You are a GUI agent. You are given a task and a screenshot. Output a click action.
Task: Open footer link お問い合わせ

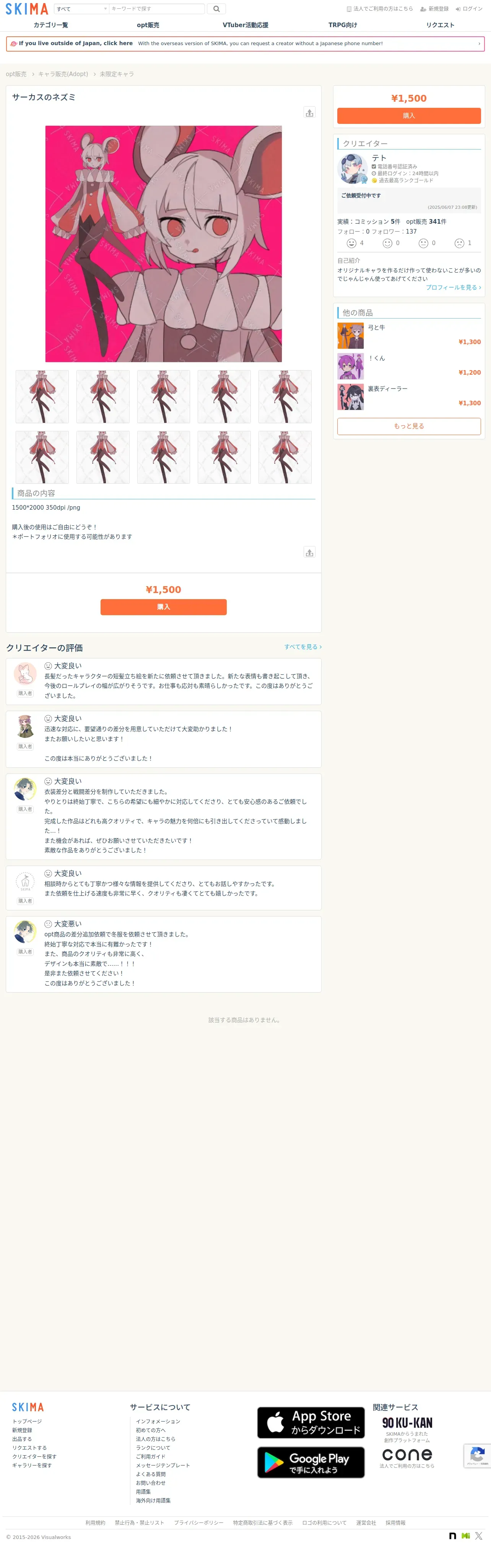point(151,1483)
